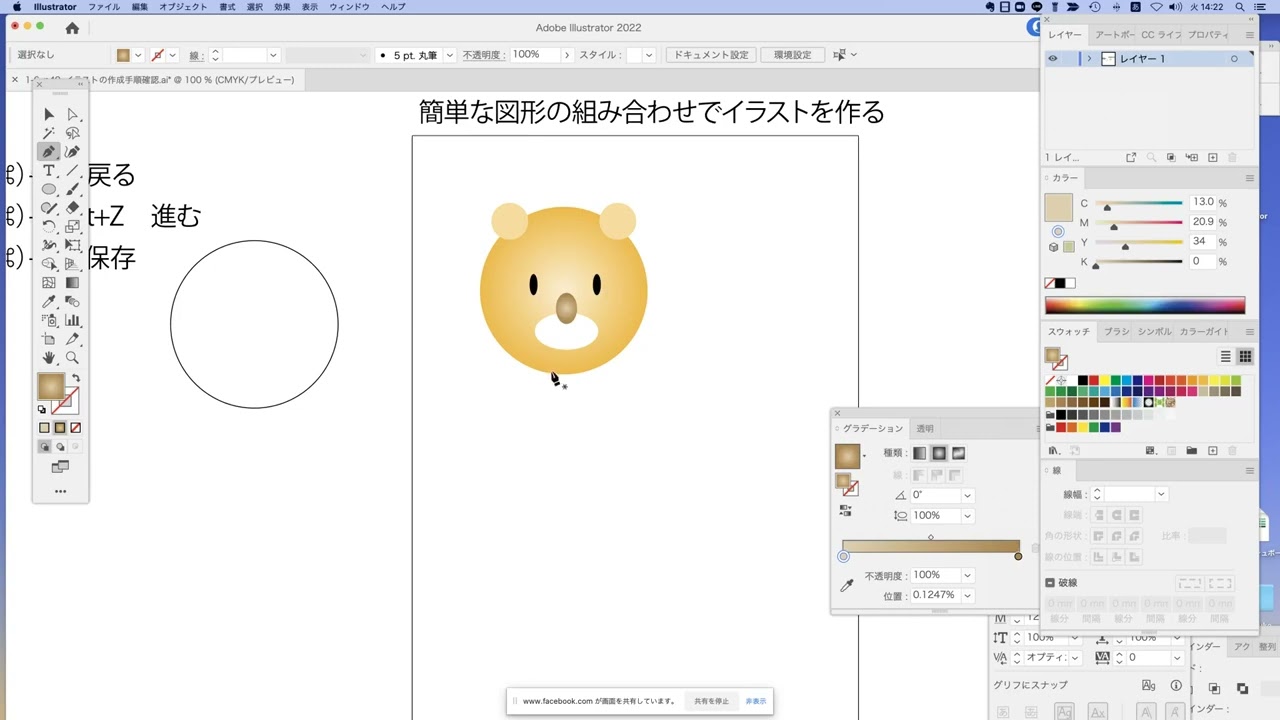Select the Curvature tool
1280x720 pixels.
click(x=72, y=152)
